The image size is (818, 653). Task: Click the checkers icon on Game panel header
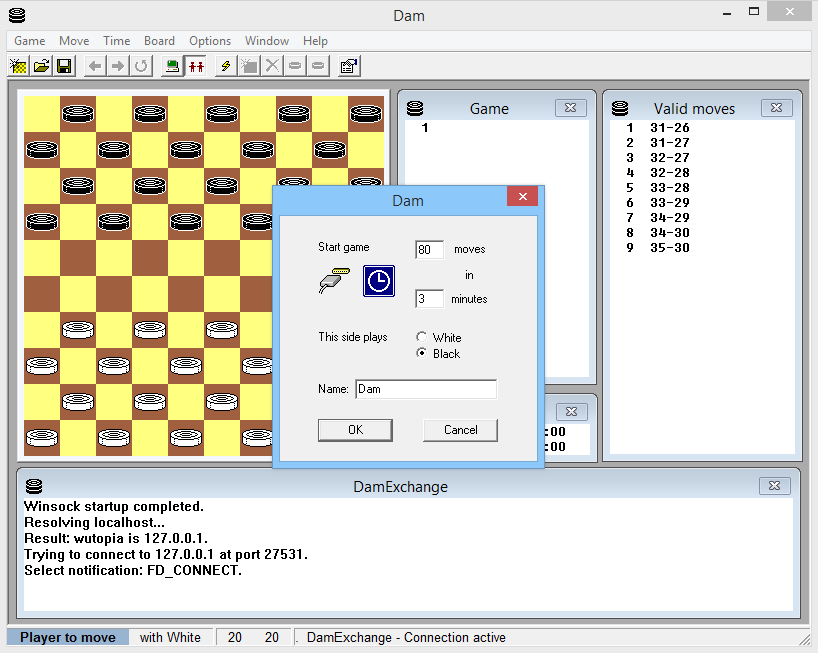(x=415, y=108)
